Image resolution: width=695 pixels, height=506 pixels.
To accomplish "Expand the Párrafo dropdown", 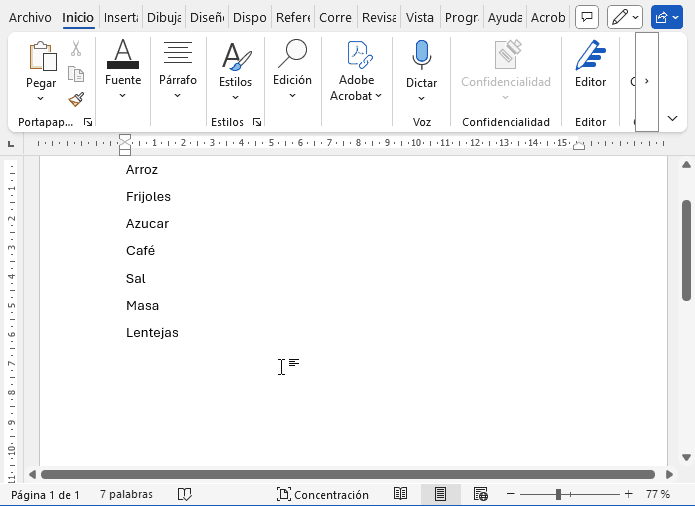I will (177, 96).
